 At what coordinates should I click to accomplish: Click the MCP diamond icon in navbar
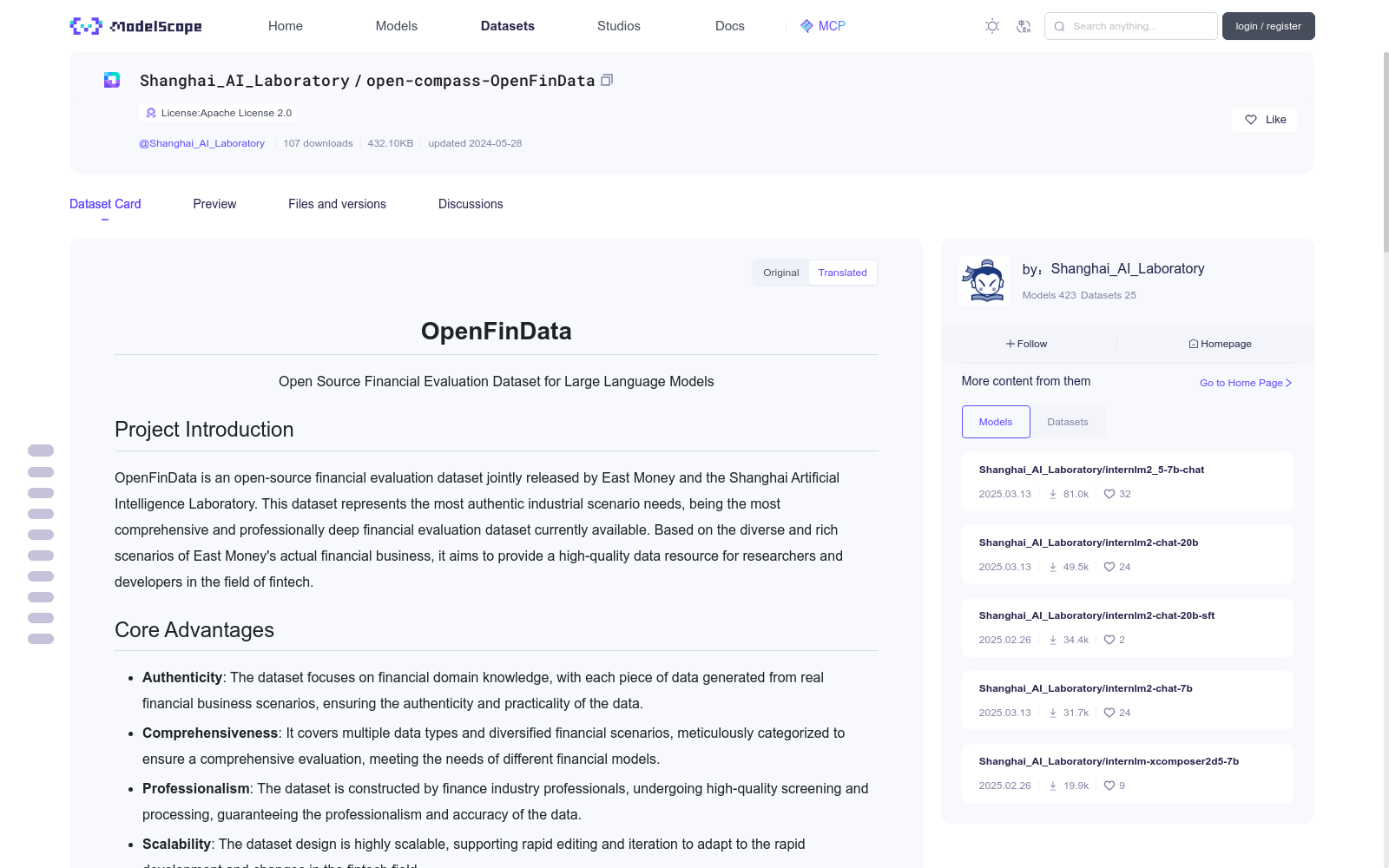pos(806,26)
